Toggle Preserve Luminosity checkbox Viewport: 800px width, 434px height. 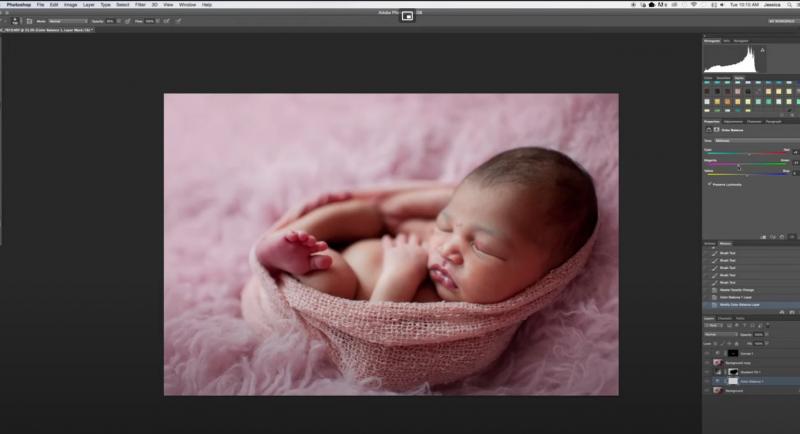pyautogui.click(x=709, y=184)
